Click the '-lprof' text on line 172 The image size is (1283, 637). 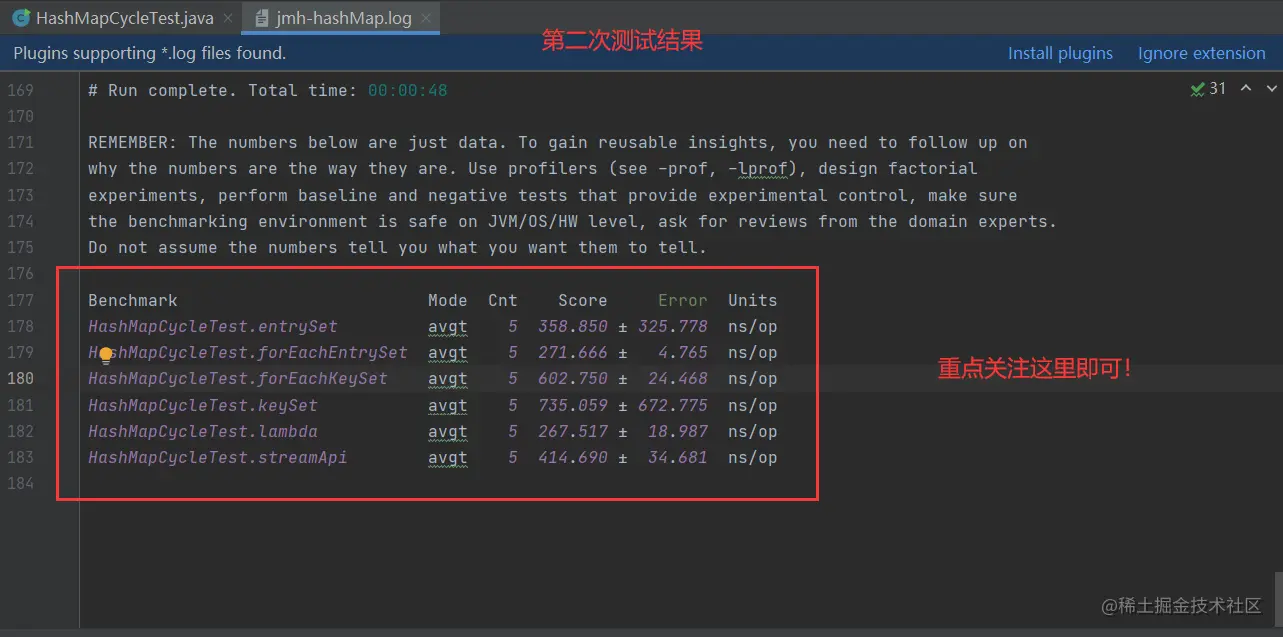[758, 168]
